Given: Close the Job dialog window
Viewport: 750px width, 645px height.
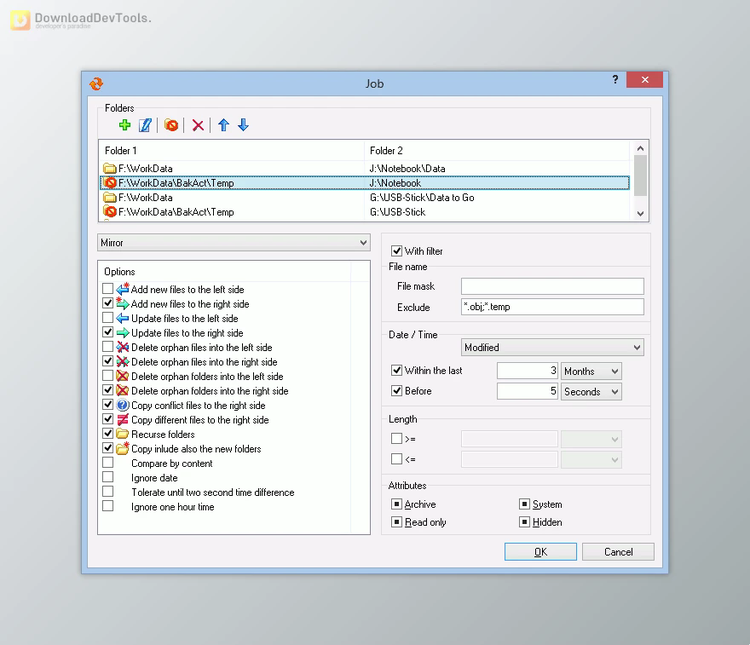Looking at the screenshot, I should [644, 79].
